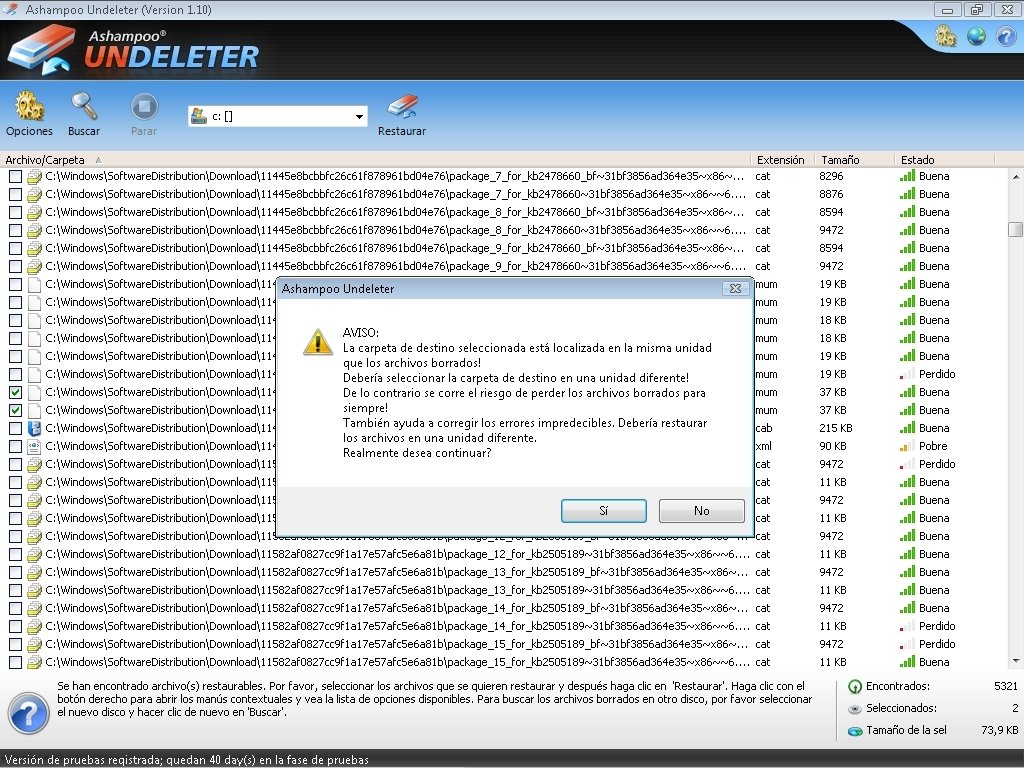The height and width of the screenshot is (768, 1024).
Task: Click the Ashampoo Undeleter logo eraser
Action: [43, 50]
